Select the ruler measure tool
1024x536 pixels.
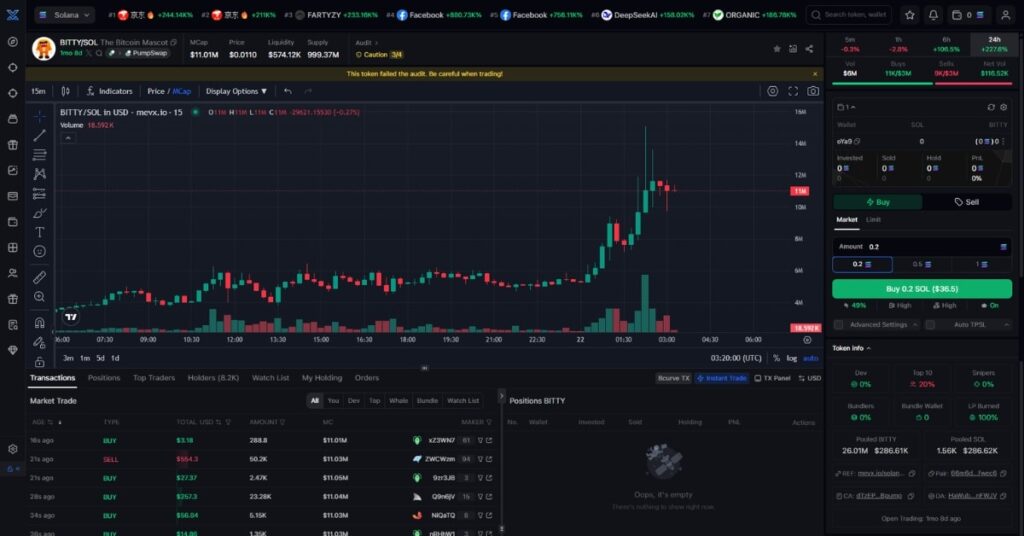click(40, 277)
